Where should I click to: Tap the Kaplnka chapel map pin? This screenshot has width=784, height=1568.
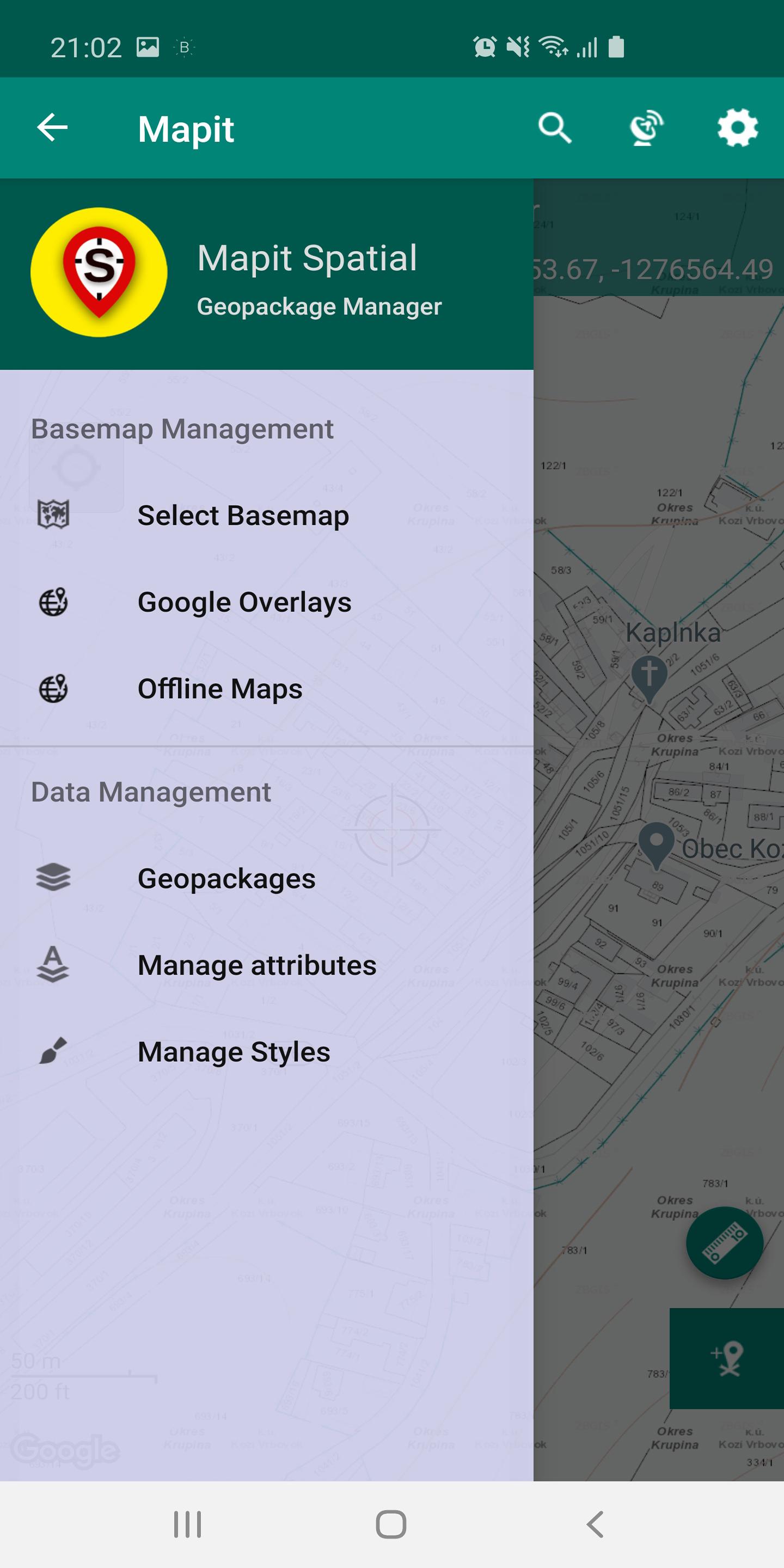pyautogui.click(x=649, y=679)
